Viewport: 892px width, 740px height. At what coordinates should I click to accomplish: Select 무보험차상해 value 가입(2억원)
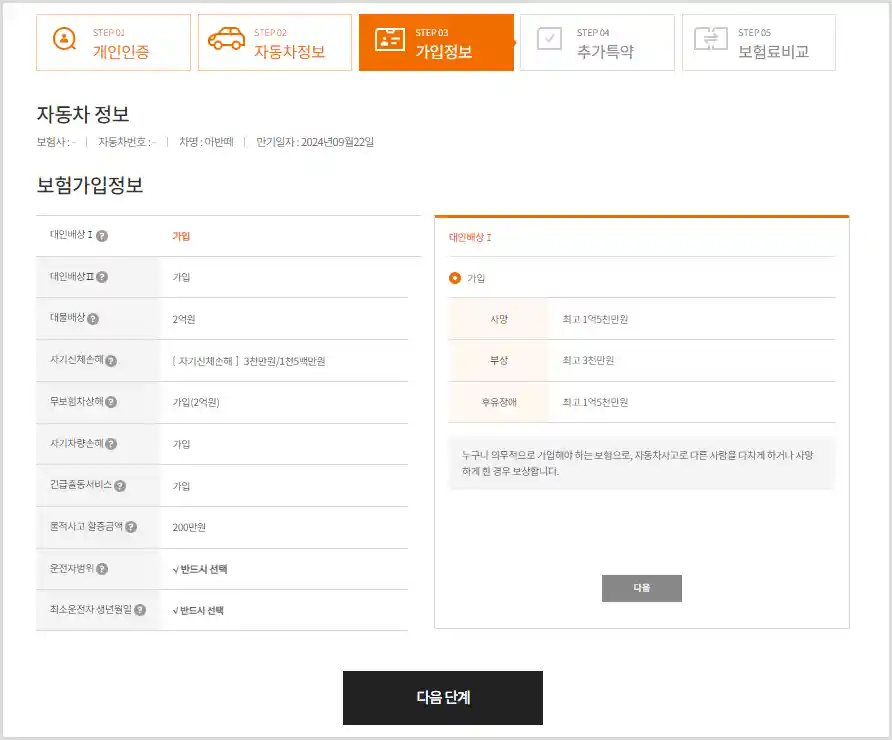pyautogui.click(x=196, y=403)
